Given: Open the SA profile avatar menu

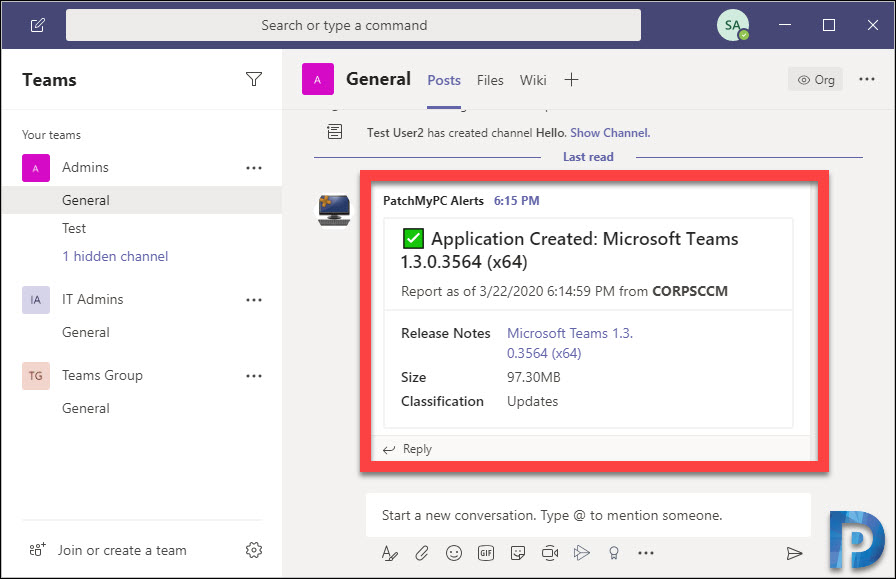Looking at the screenshot, I should coord(733,25).
